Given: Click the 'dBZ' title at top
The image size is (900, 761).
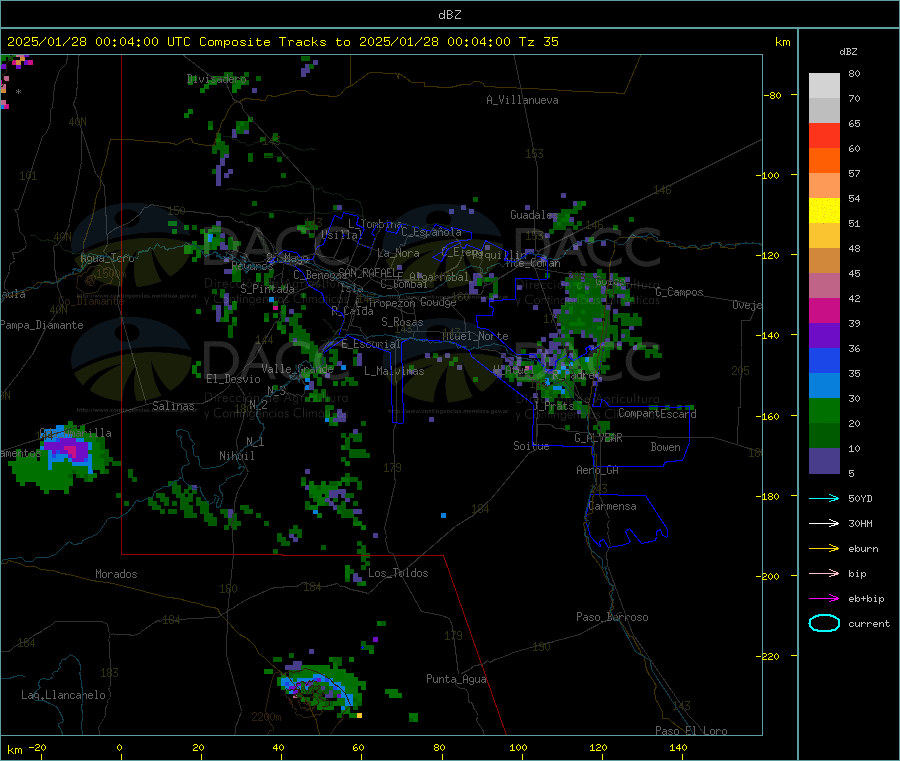Looking at the screenshot, I should tap(449, 15).
